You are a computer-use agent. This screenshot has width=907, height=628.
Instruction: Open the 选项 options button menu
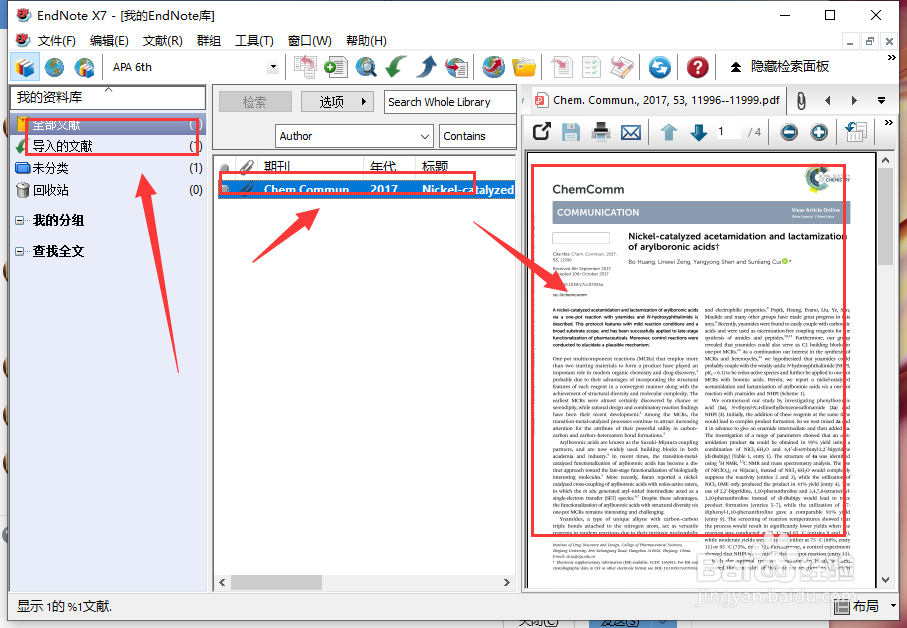[337, 102]
